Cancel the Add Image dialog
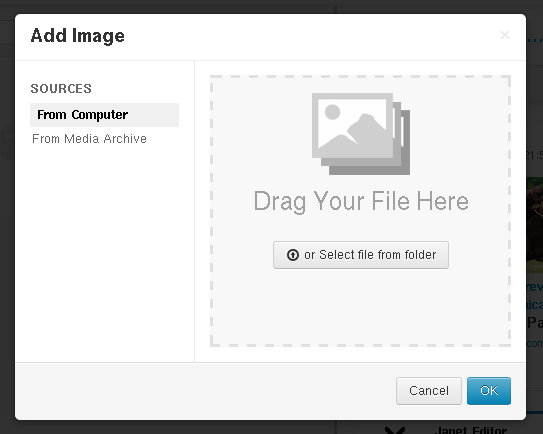543x434 pixels. pos(429,391)
